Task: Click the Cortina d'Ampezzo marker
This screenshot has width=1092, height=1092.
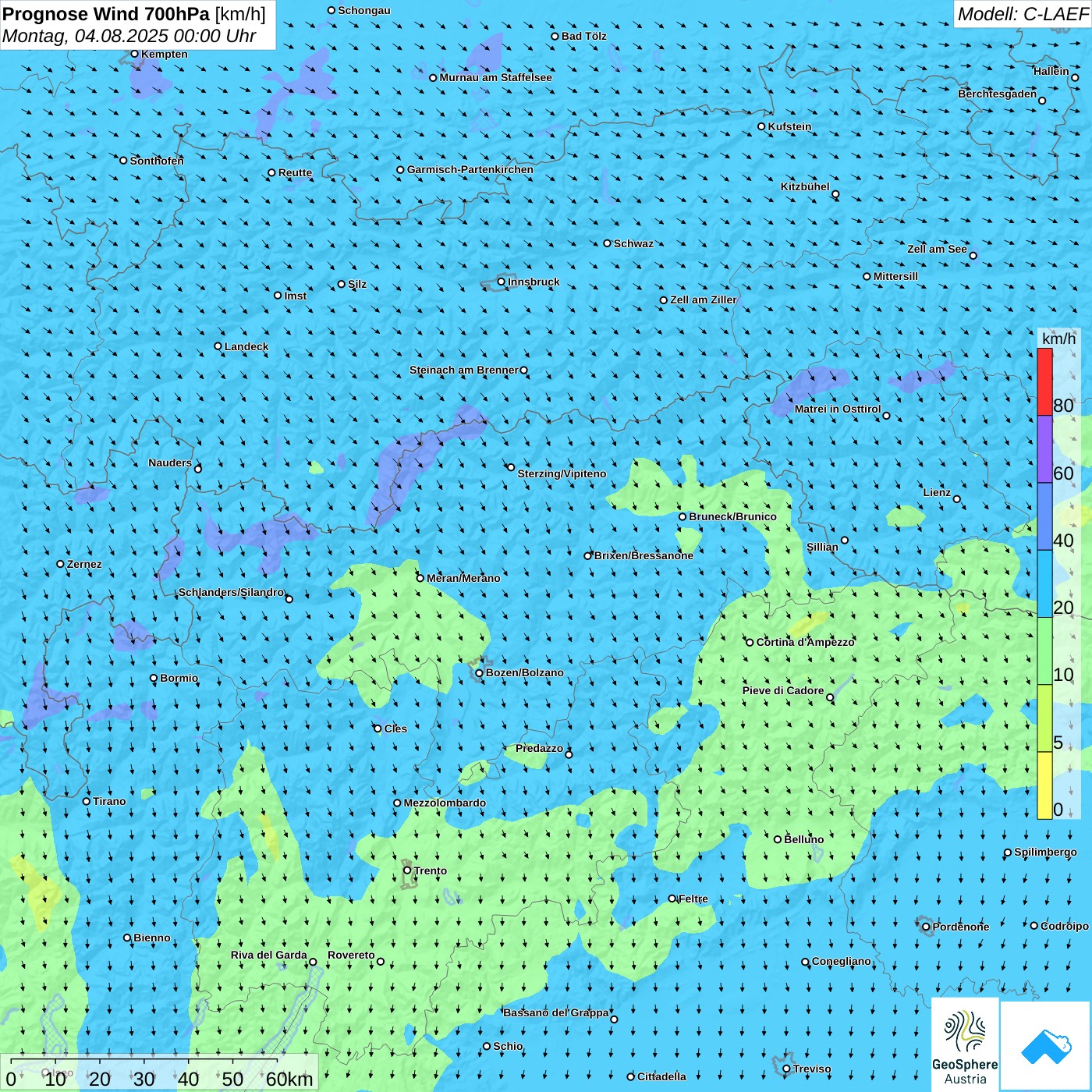Action: [x=750, y=643]
